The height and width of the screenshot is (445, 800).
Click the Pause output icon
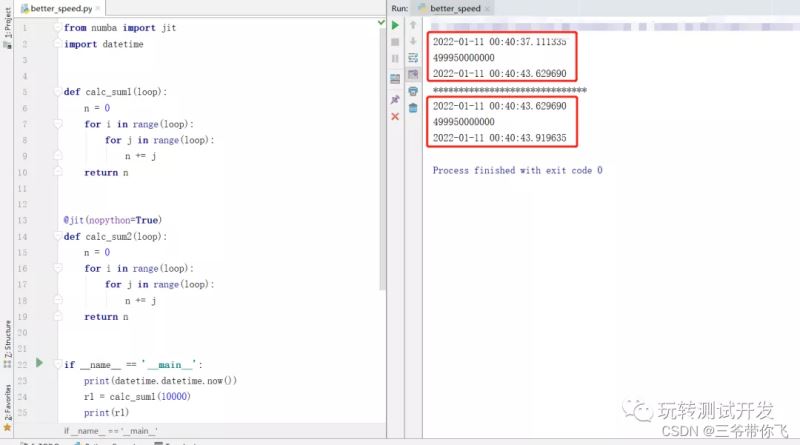coord(395,58)
